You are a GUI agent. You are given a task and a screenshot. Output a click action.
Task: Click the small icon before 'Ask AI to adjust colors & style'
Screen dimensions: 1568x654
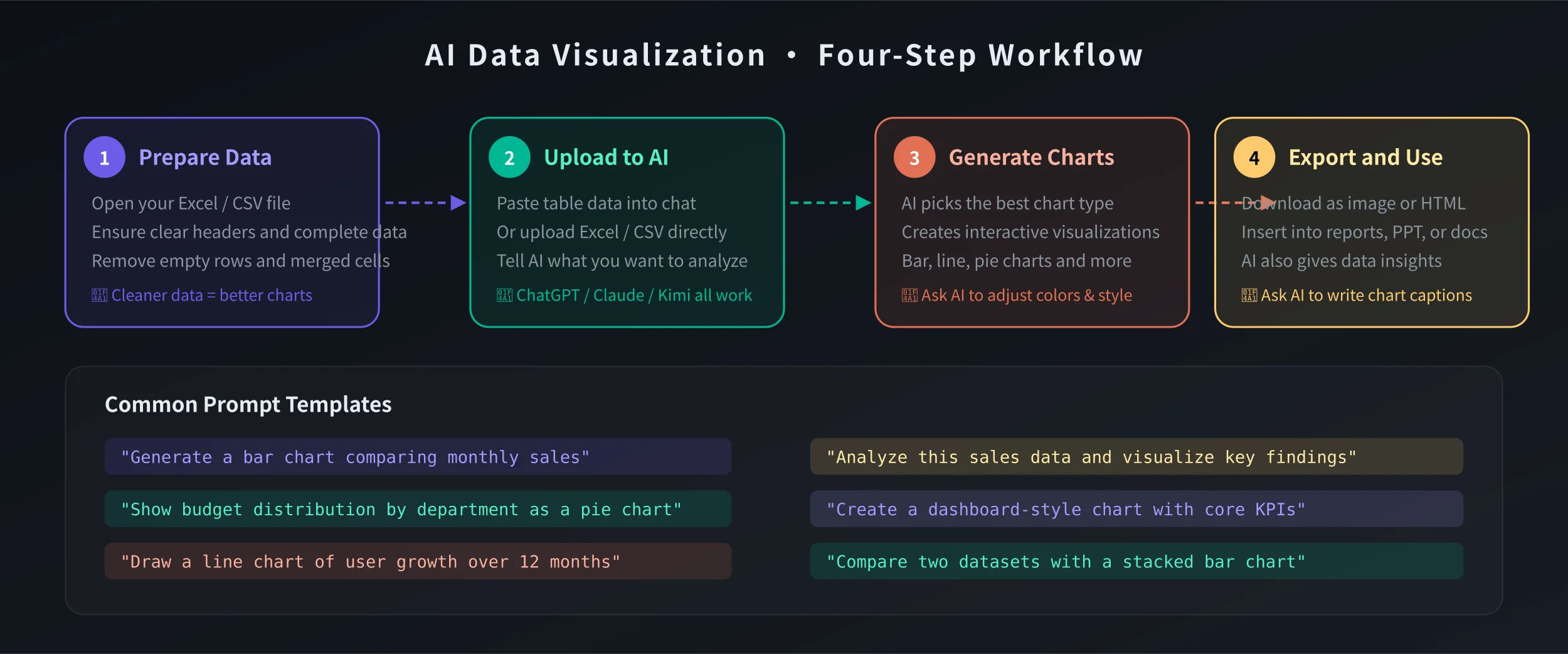pyautogui.click(x=909, y=295)
